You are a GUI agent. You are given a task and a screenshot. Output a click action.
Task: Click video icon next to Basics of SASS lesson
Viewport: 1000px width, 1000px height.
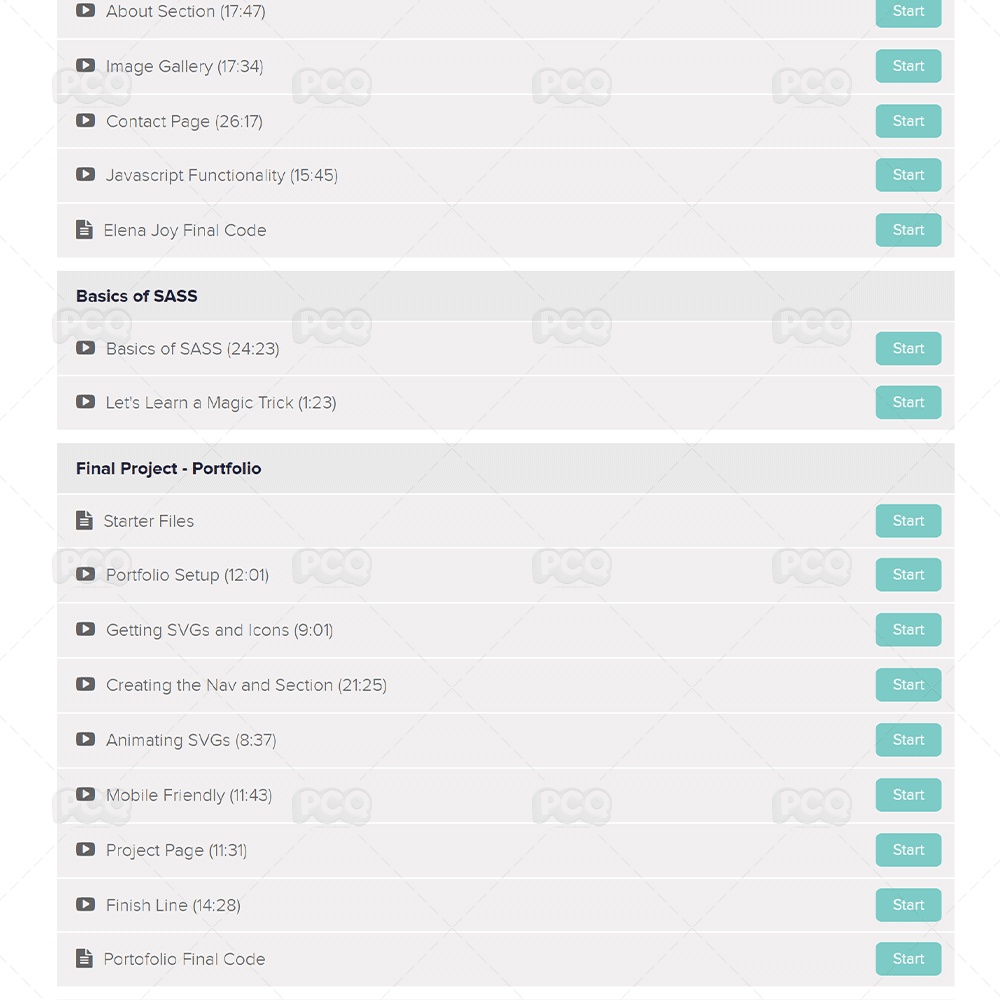pos(86,348)
